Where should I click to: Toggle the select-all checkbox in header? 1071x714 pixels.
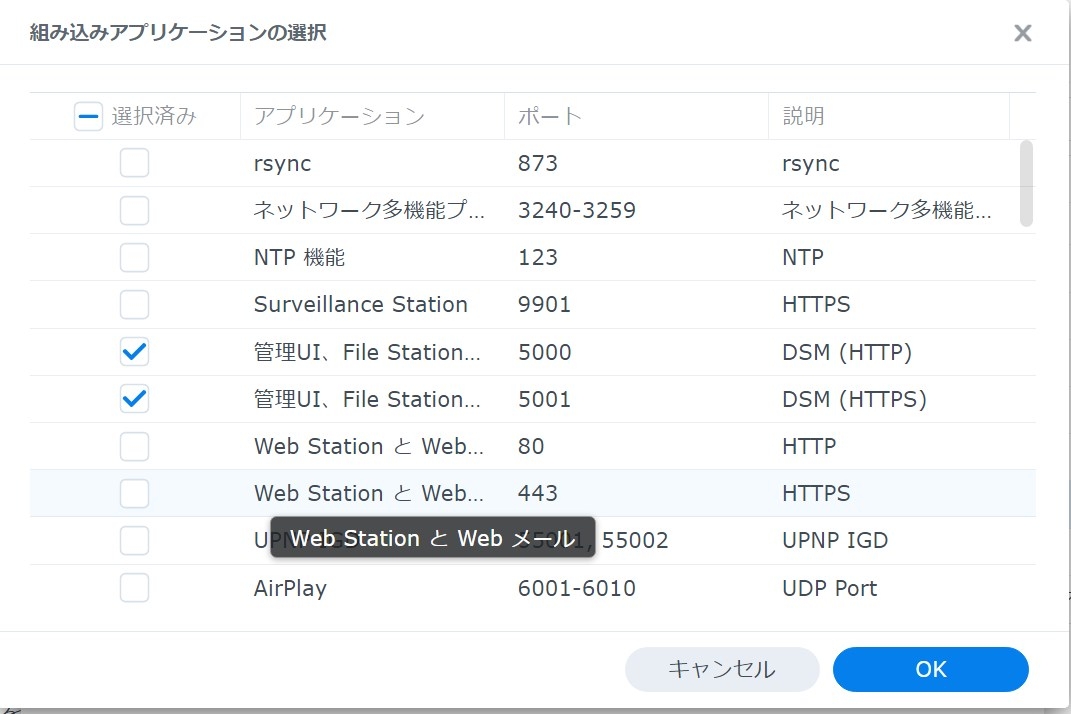tap(89, 117)
